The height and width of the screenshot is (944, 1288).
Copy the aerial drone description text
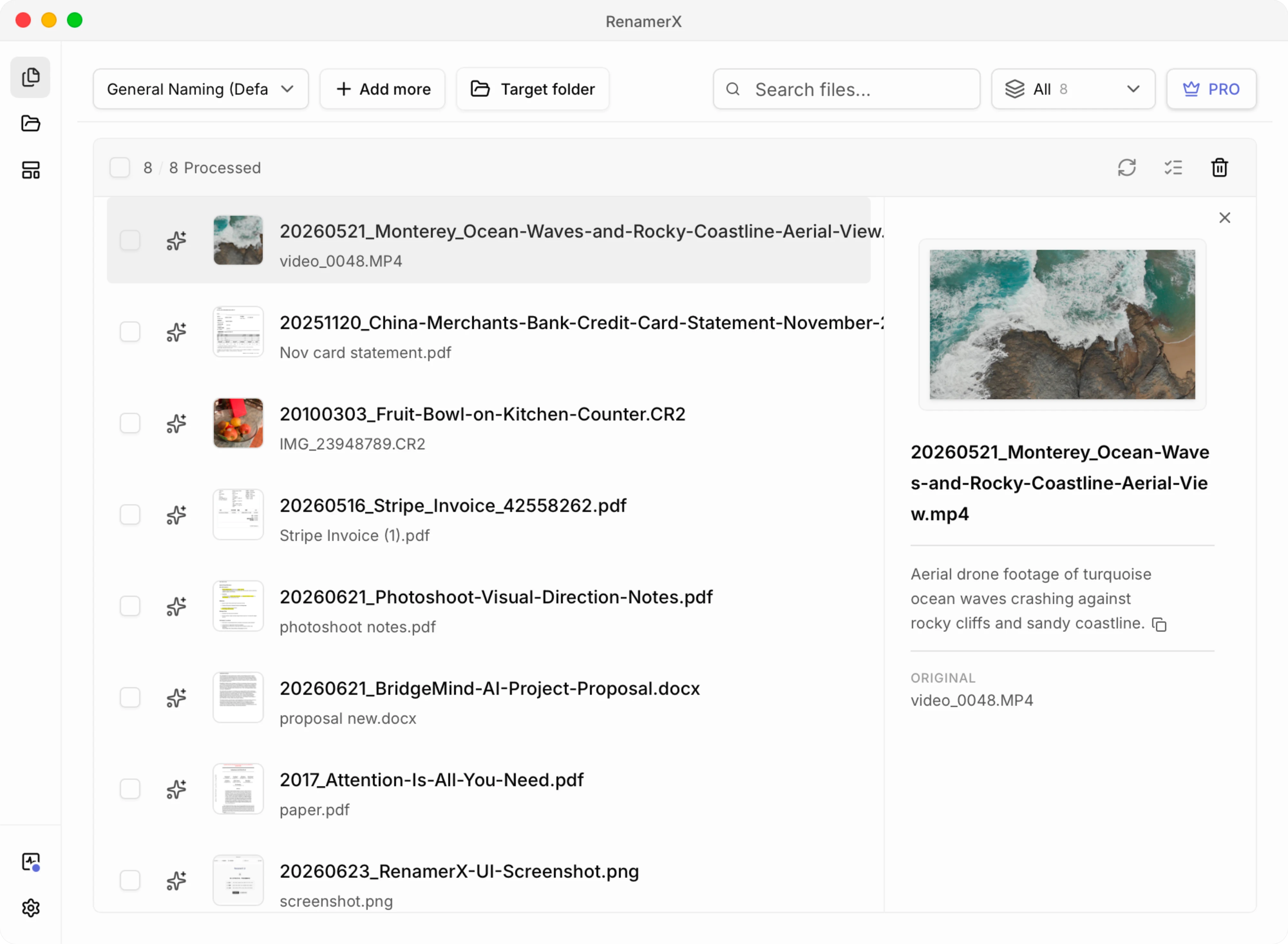click(x=1159, y=625)
